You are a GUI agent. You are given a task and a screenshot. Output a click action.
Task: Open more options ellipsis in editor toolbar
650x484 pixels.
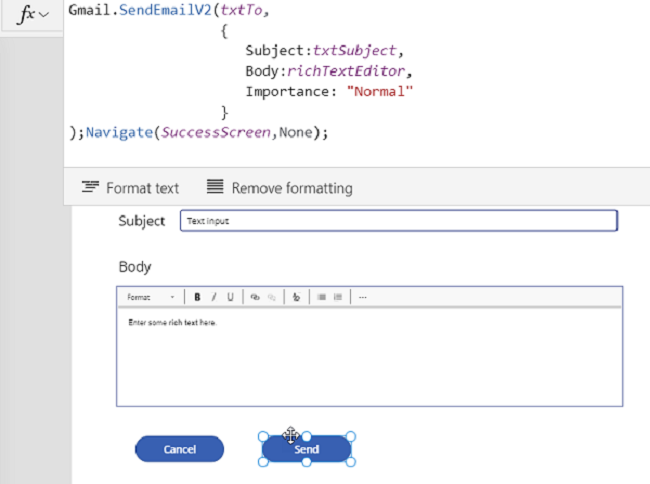[x=363, y=297]
